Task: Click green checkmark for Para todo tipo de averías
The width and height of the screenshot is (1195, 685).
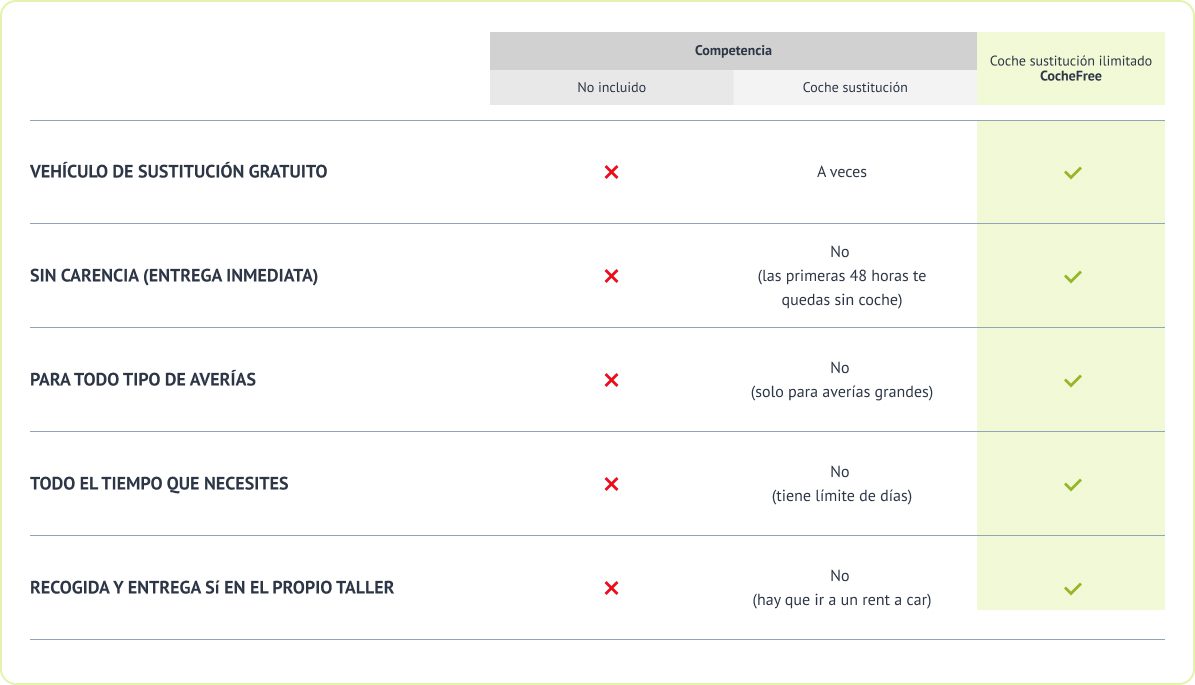Action: (1072, 381)
